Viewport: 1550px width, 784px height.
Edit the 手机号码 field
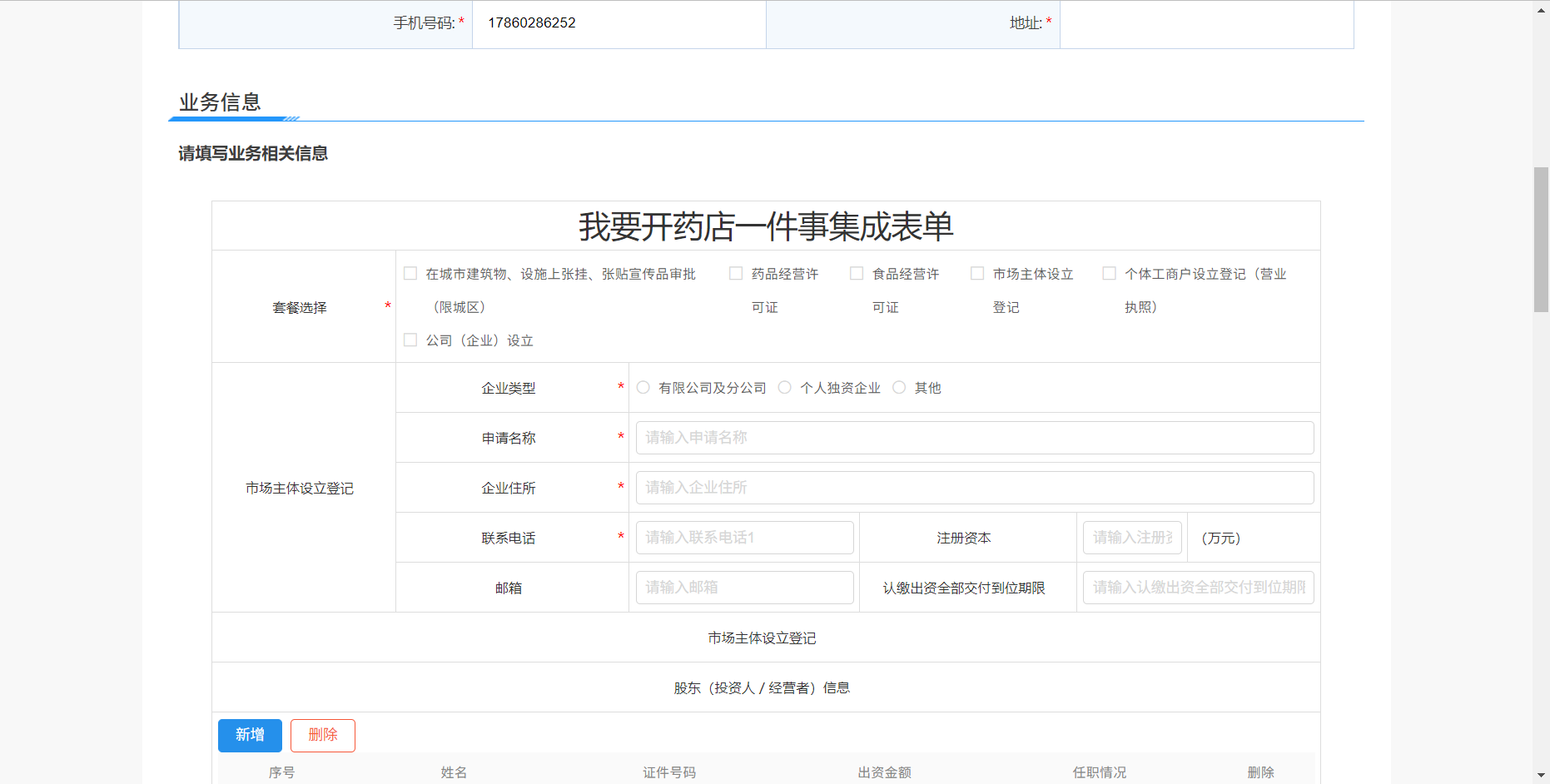619,23
